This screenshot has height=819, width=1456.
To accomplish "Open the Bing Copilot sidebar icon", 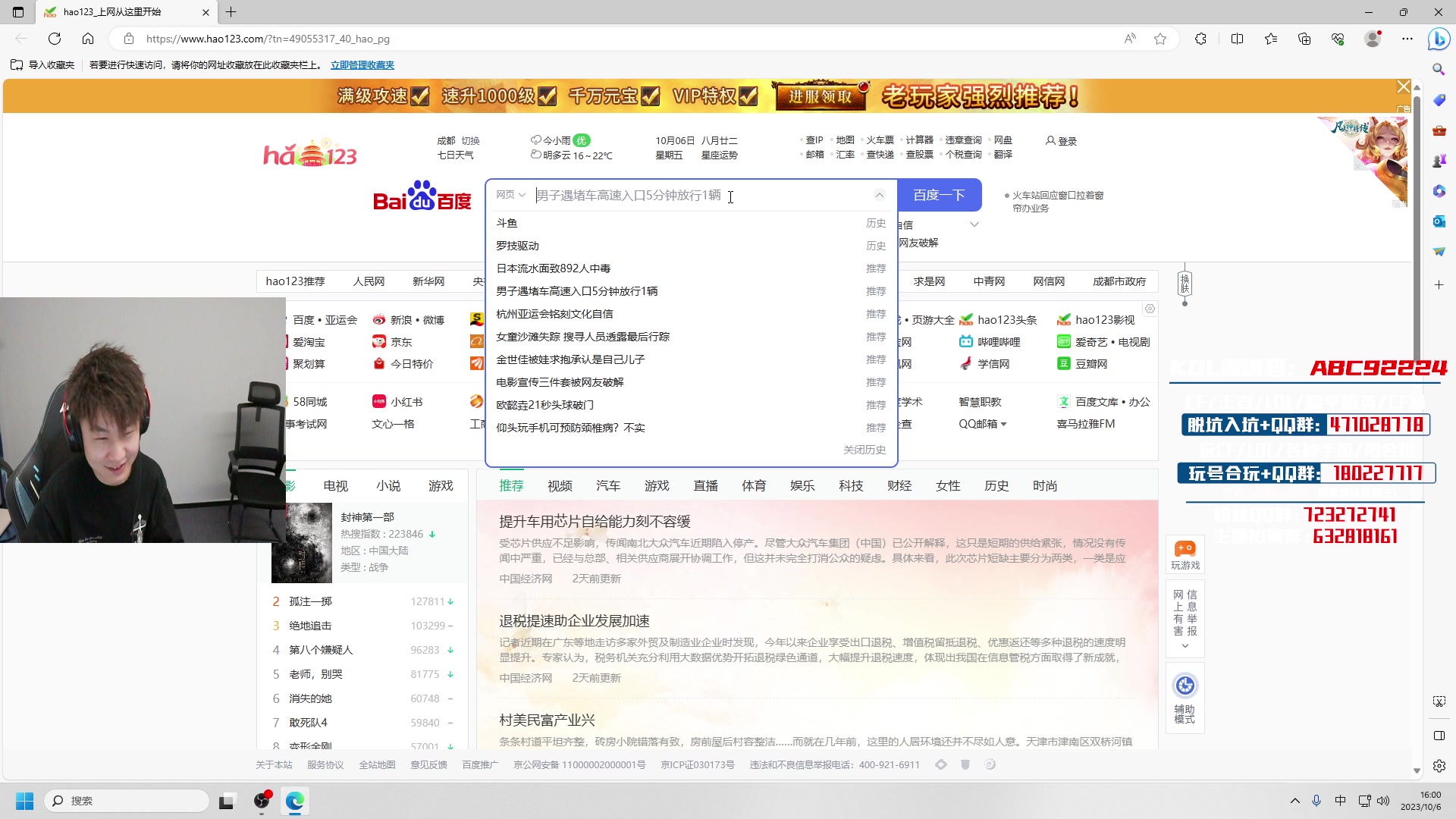I will click(1439, 39).
